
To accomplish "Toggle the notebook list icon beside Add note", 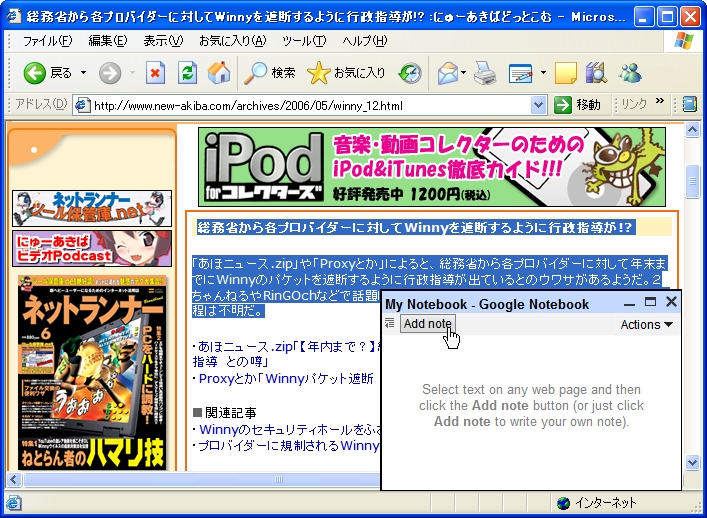I will 390,323.
